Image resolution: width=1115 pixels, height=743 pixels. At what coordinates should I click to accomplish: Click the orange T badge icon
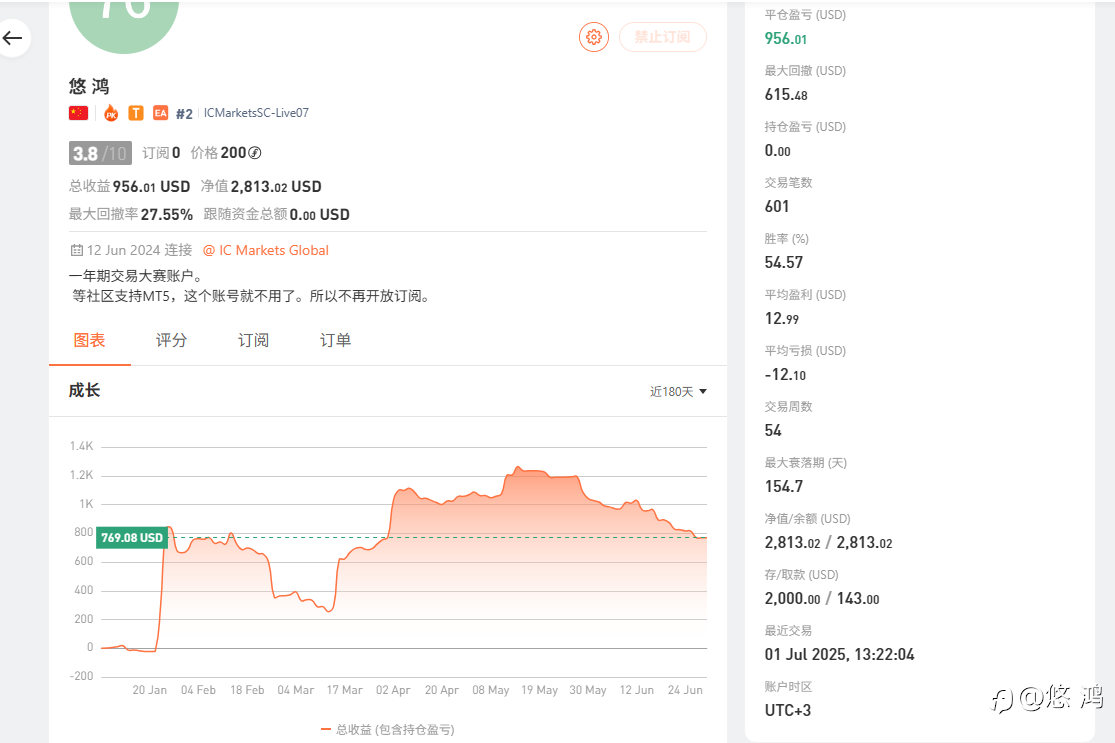click(x=136, y=113)
